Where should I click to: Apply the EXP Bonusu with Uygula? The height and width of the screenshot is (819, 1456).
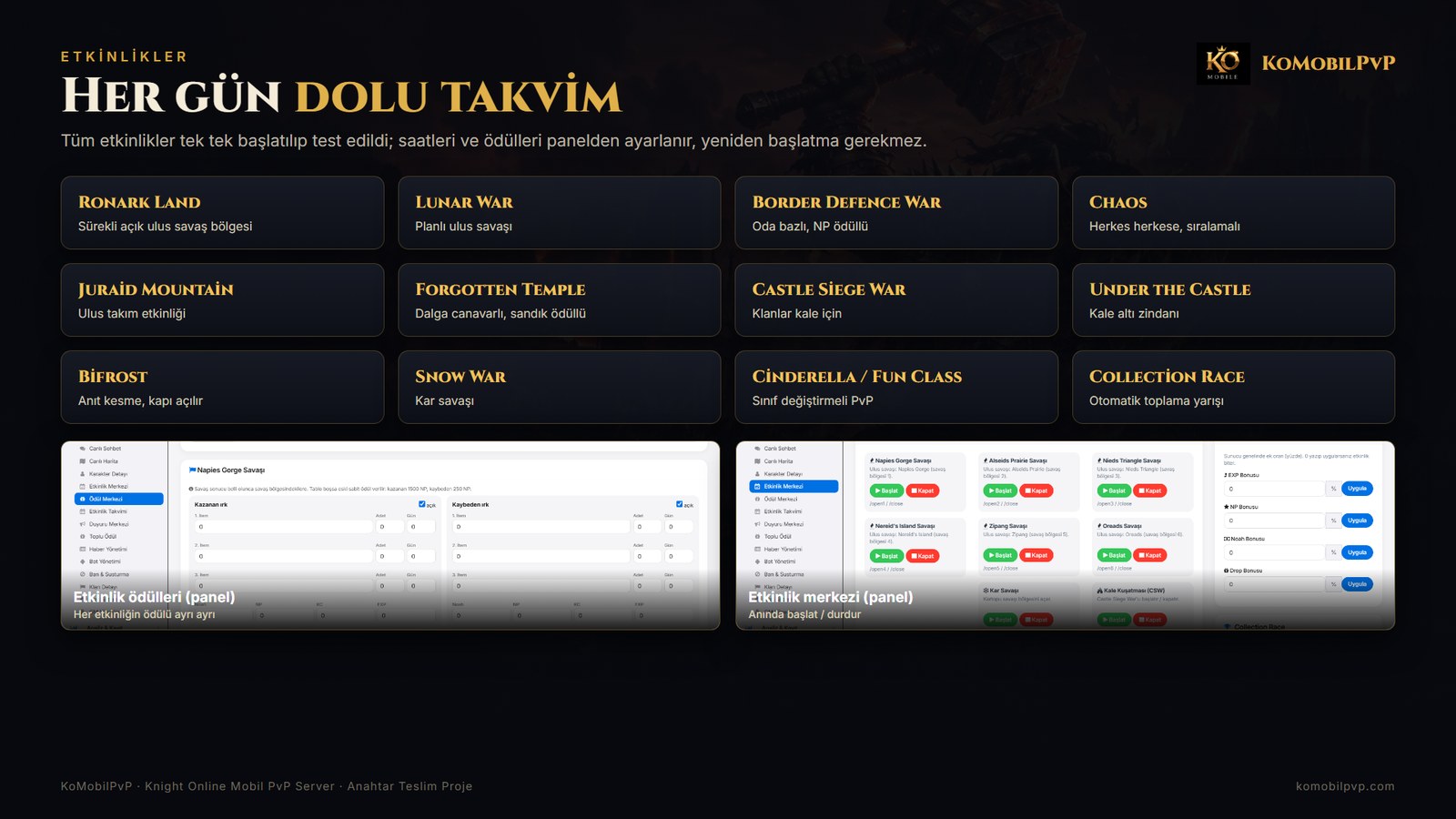1357,489
